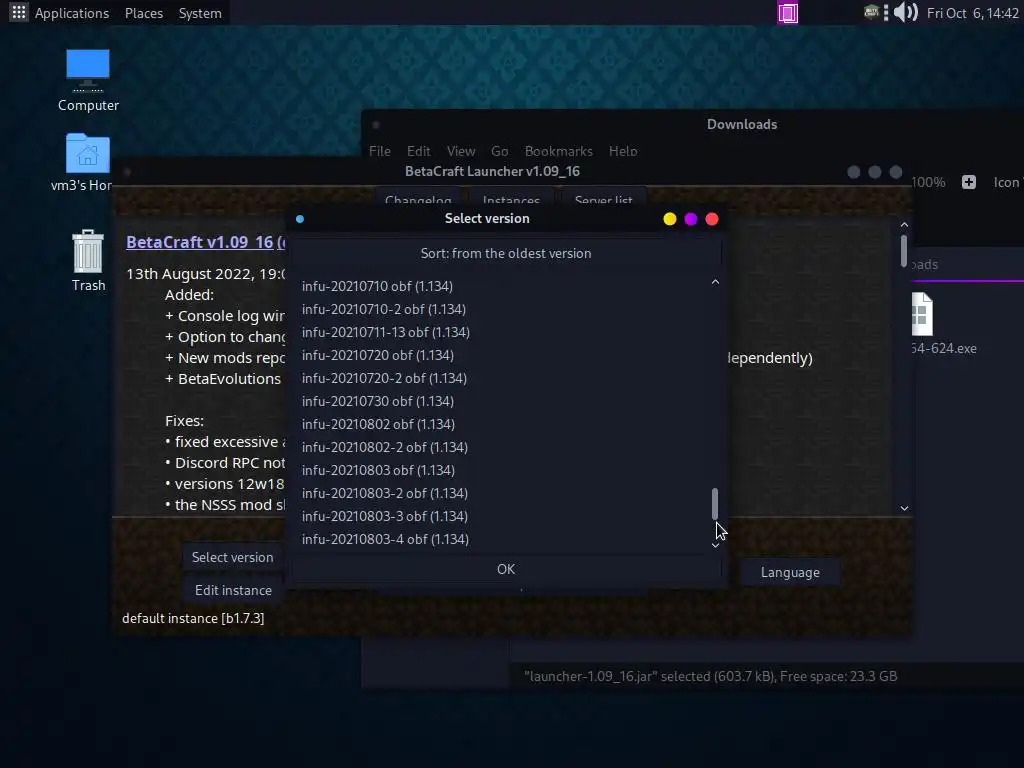This screenshot has height=768, width=1024.
Task: Open the Applications menu
Action: [72, 13]
